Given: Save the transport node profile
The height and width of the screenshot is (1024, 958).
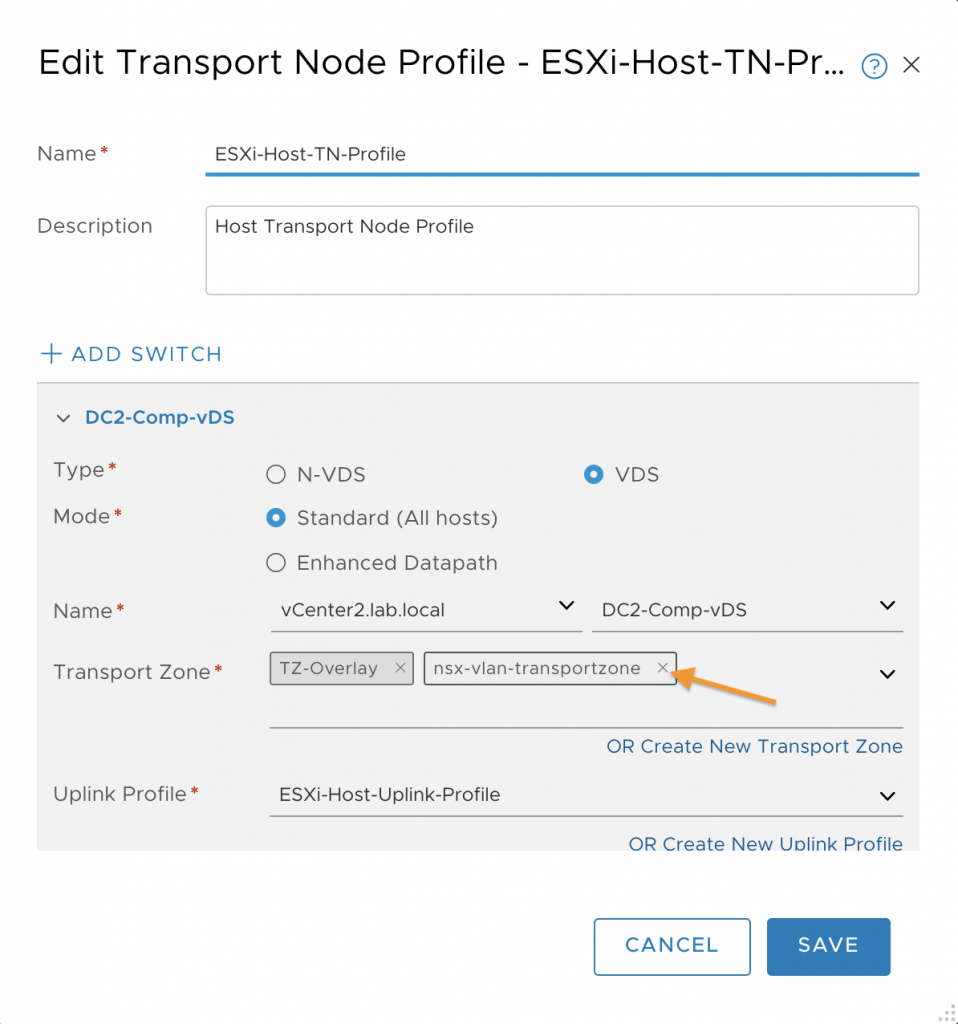Looking at the screenshot, I should point(828,946).
